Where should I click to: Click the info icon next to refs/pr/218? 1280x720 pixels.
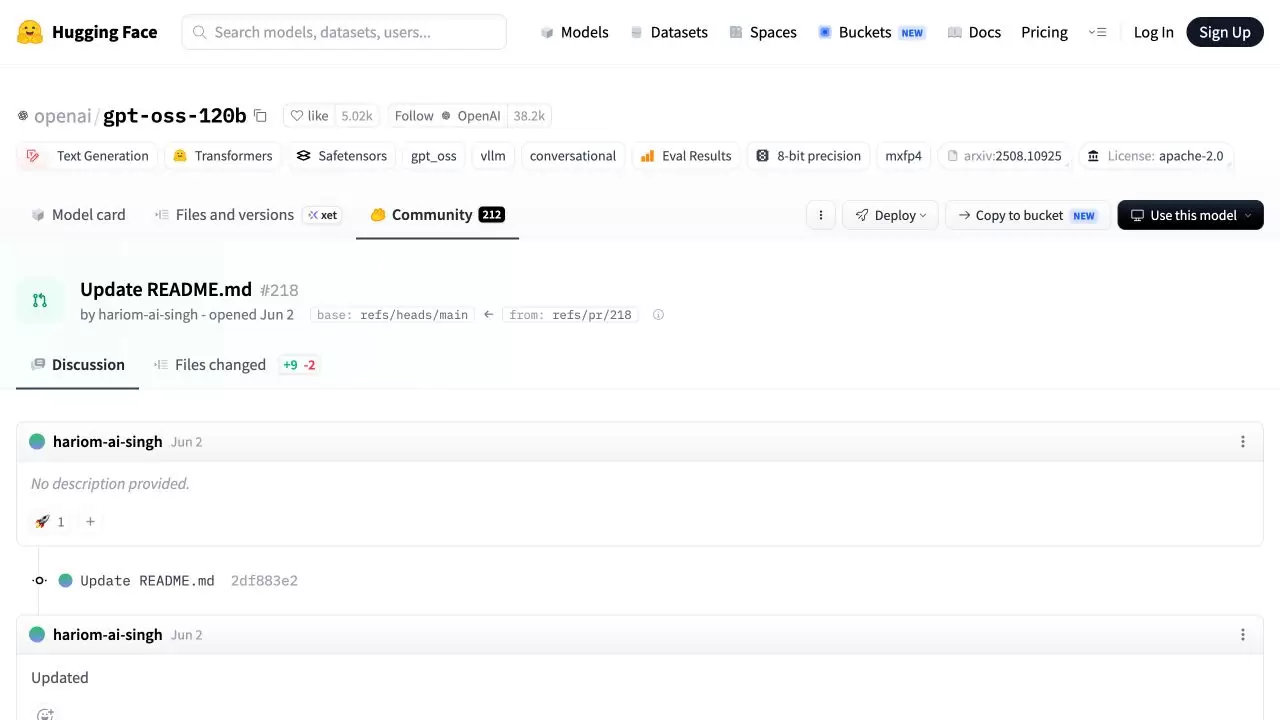coord(658,315)
